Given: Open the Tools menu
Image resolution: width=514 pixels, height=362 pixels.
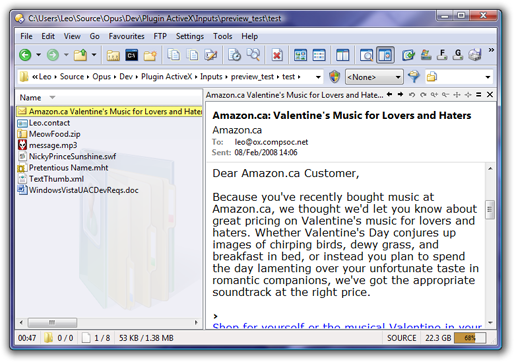Looking at the screenshot, I should point(223,36).
